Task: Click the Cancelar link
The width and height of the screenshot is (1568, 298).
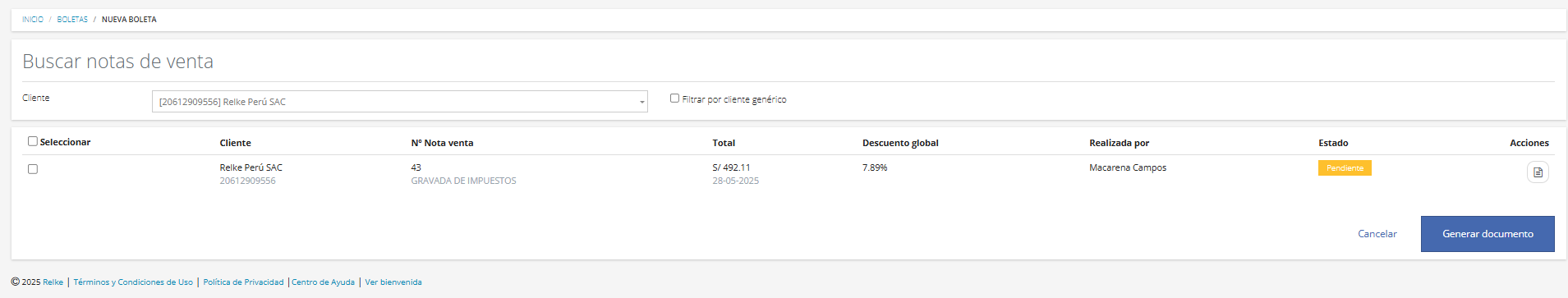Action: click(1377, 234)
